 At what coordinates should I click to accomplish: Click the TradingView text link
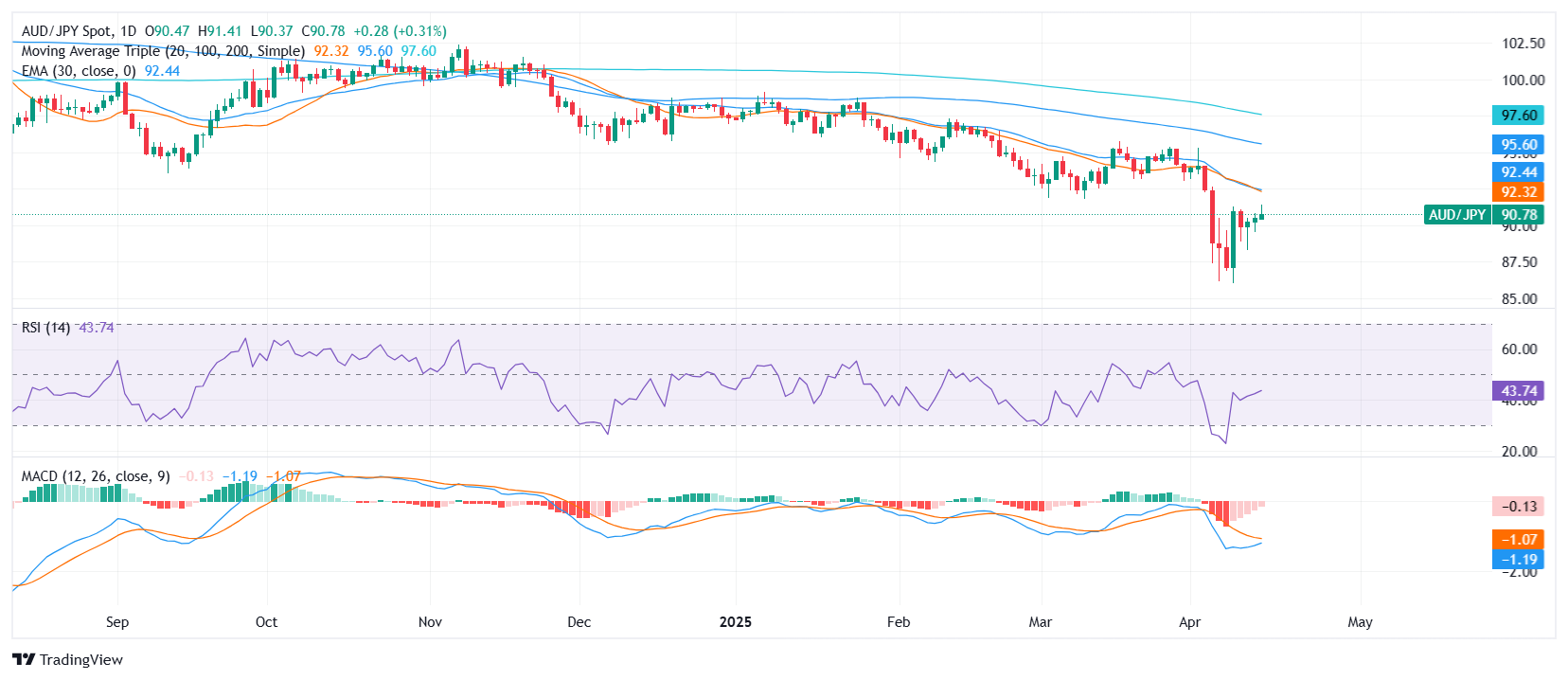click(x=81, y=660)
